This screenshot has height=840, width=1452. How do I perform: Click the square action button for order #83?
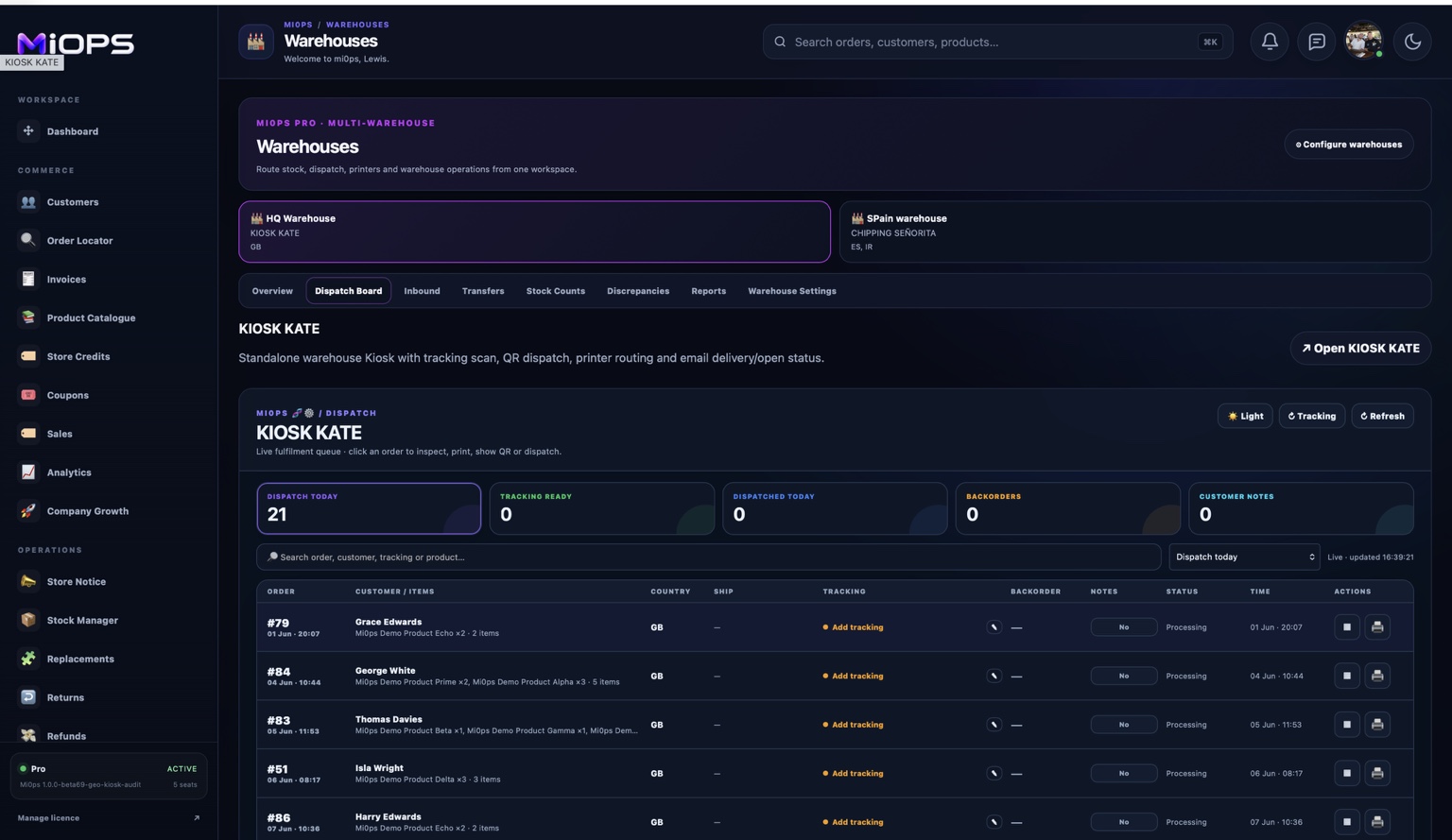click(1347, 725)
